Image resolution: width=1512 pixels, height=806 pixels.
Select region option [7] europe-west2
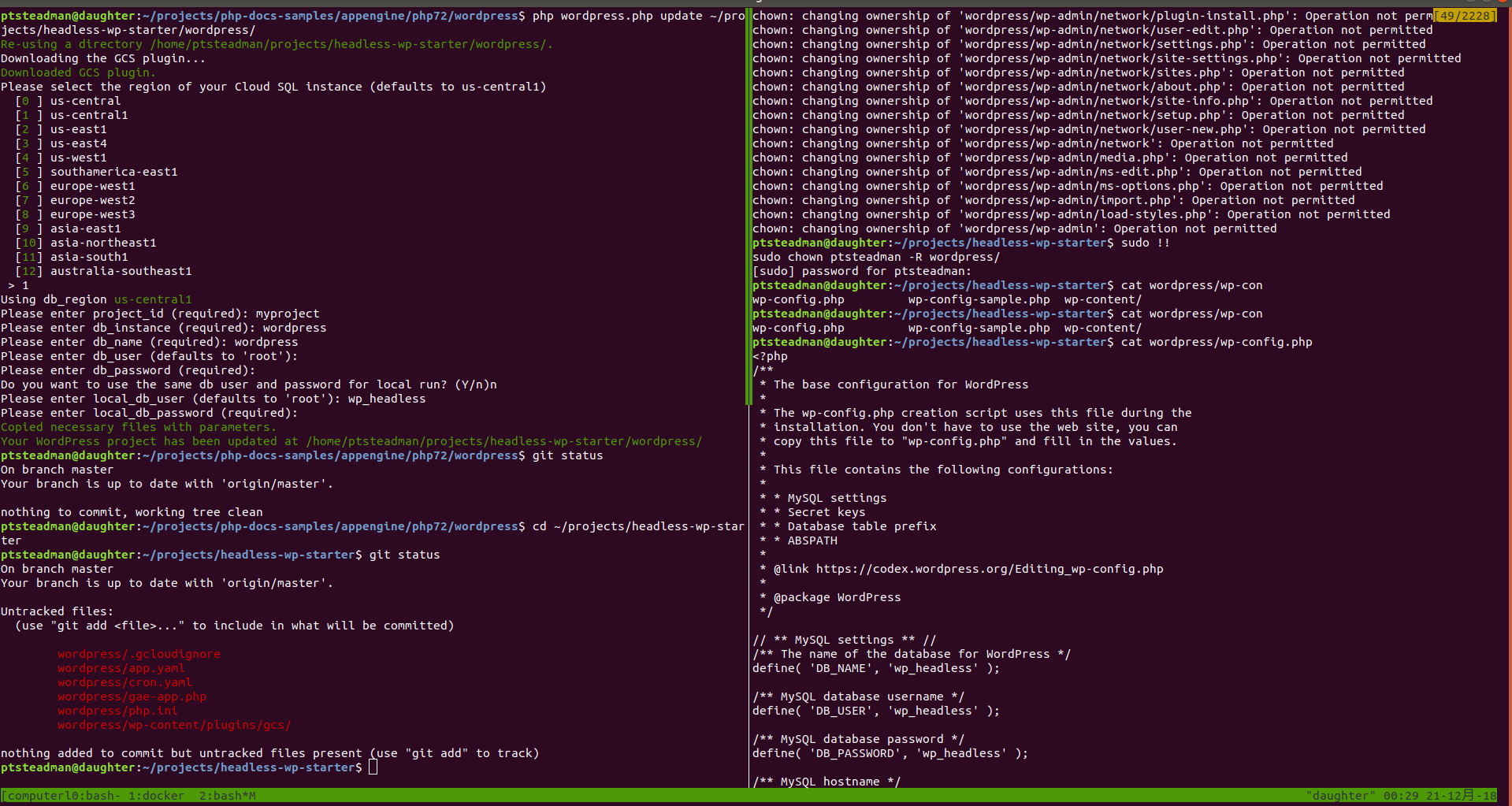click(76, 200)
